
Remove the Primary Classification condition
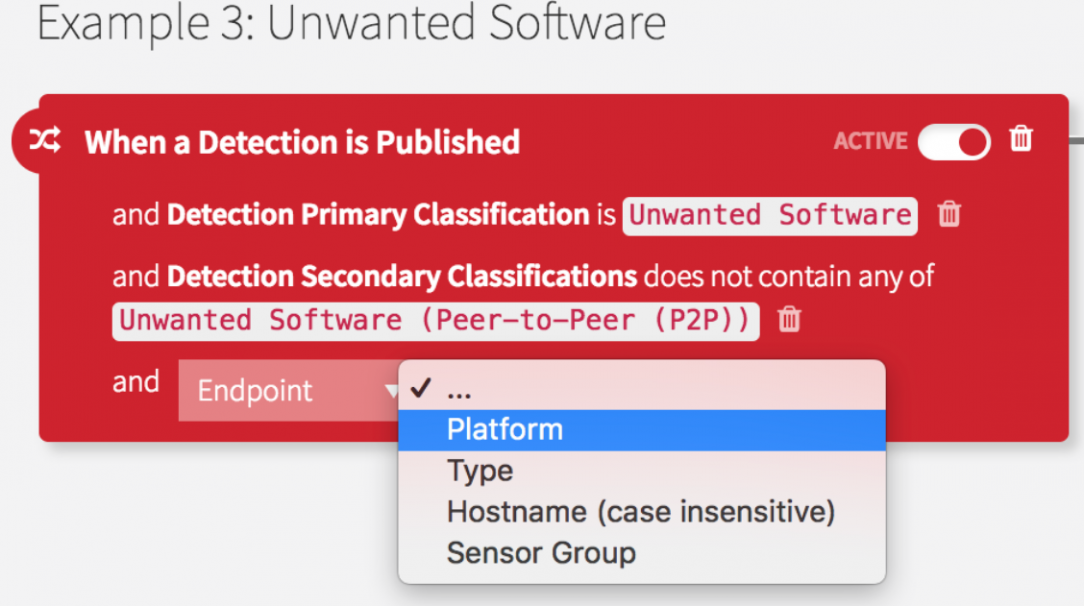pos(949,214)
